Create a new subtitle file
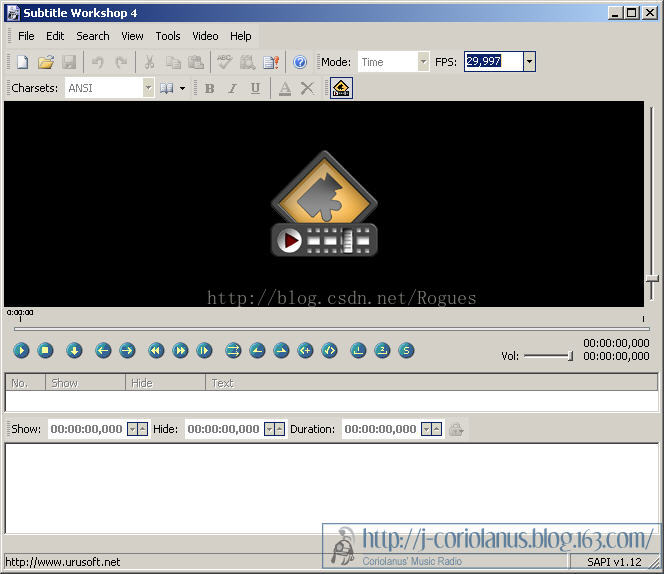 pyautogui.click(x=22, y=62)
